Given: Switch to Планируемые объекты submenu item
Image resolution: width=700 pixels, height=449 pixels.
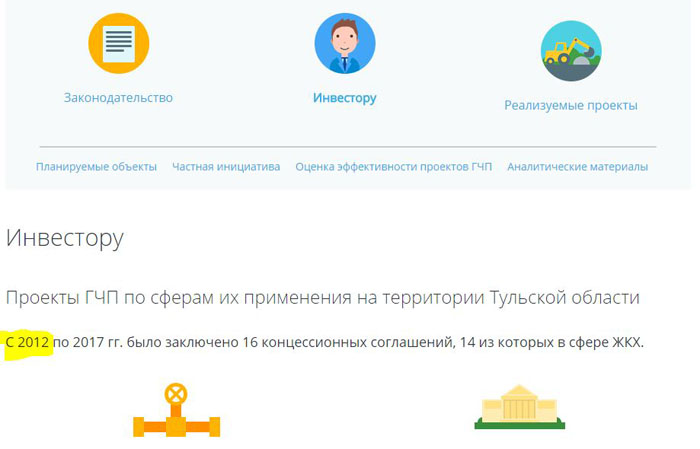Looking at the screenshot, I should pyautogui.click(x=96, y=167).
